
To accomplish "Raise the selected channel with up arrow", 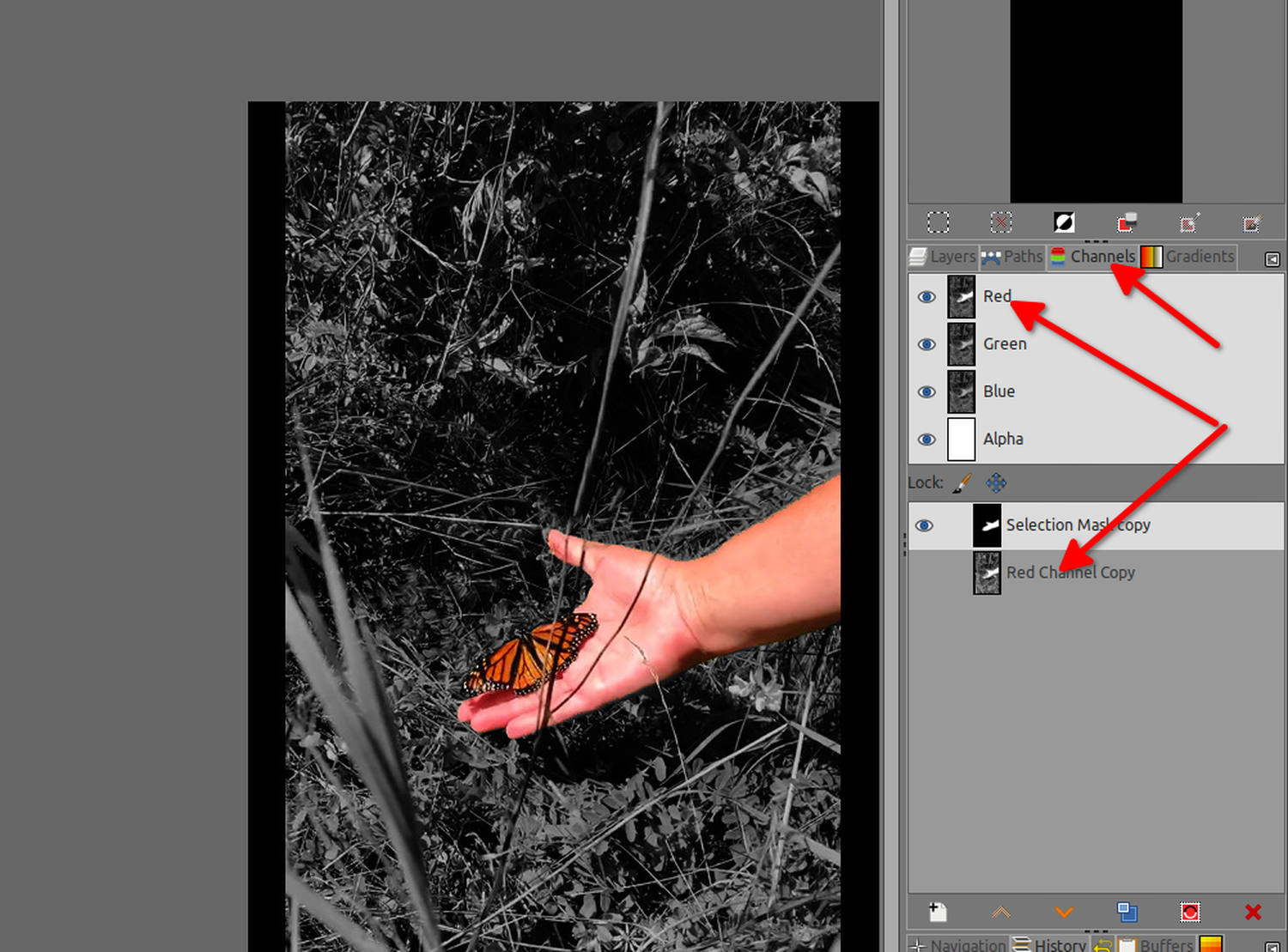I will coord(1001,912).
